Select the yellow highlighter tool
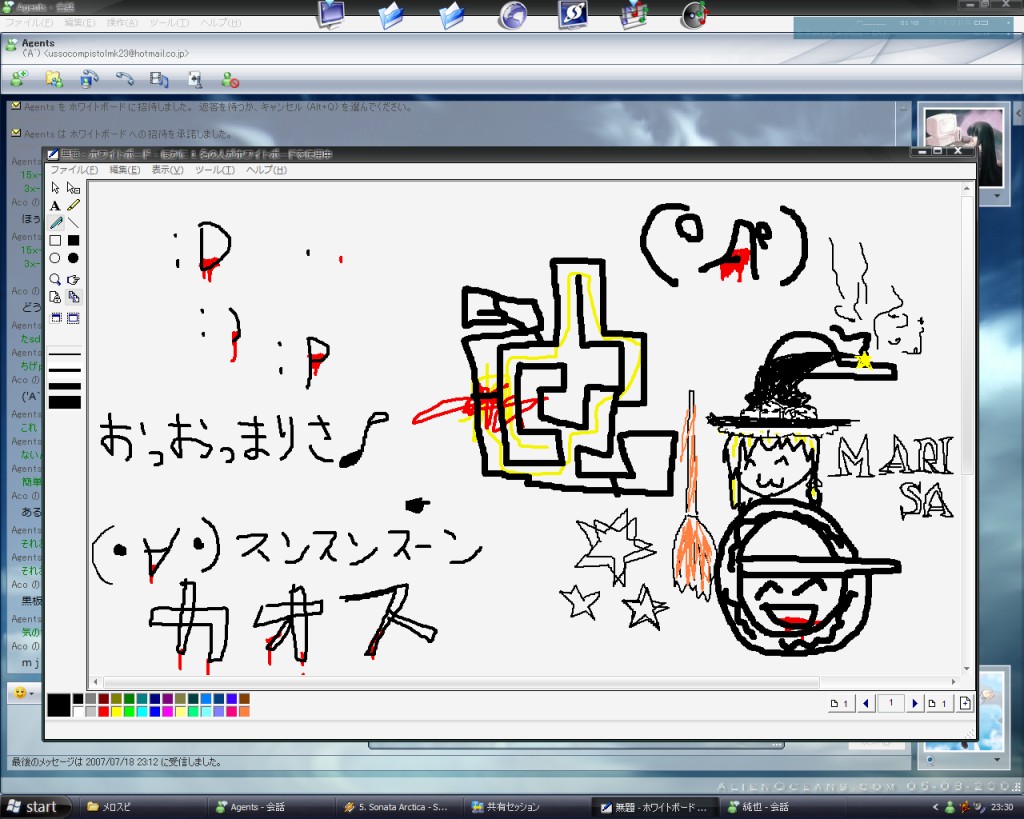The width and height of the screenshot is (1024, 819). 74,206
